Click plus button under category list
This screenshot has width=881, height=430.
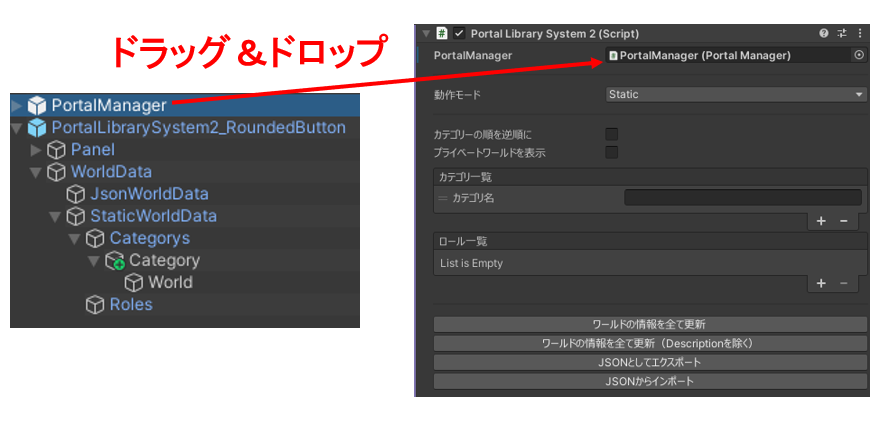pos(821,221)
